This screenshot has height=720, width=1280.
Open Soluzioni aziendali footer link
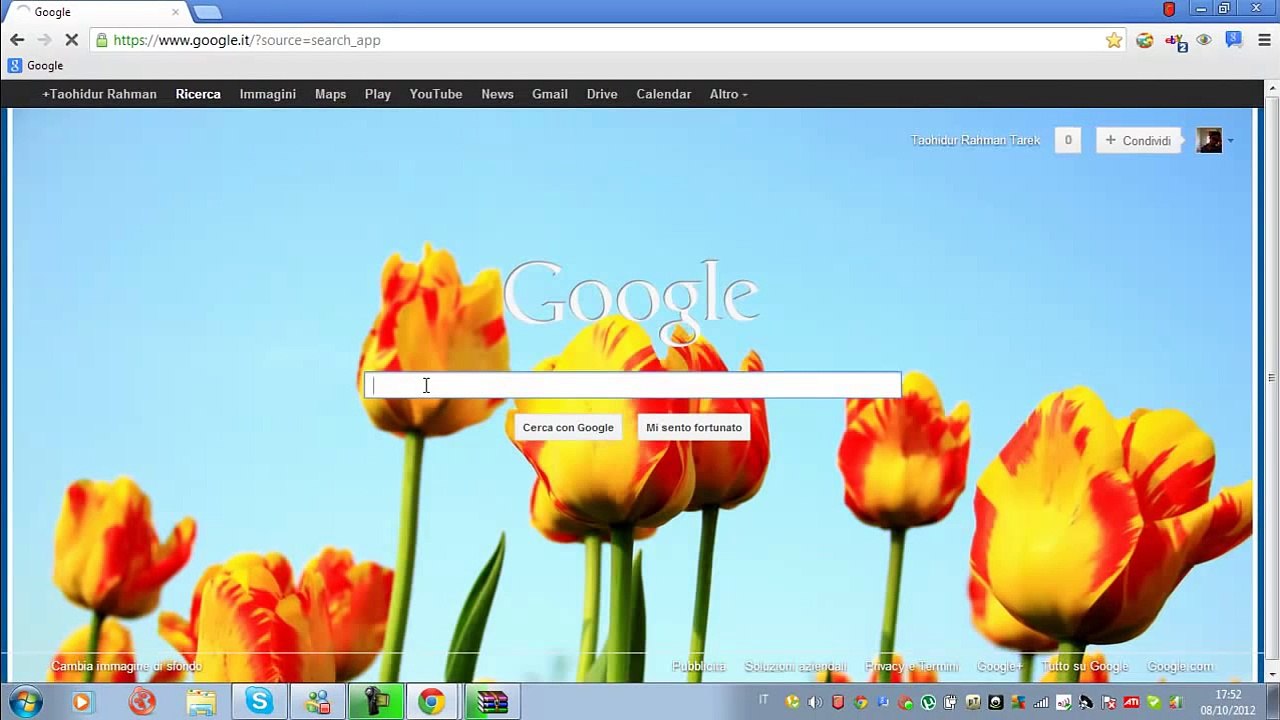pyautogui.click(x=795, y=667)
